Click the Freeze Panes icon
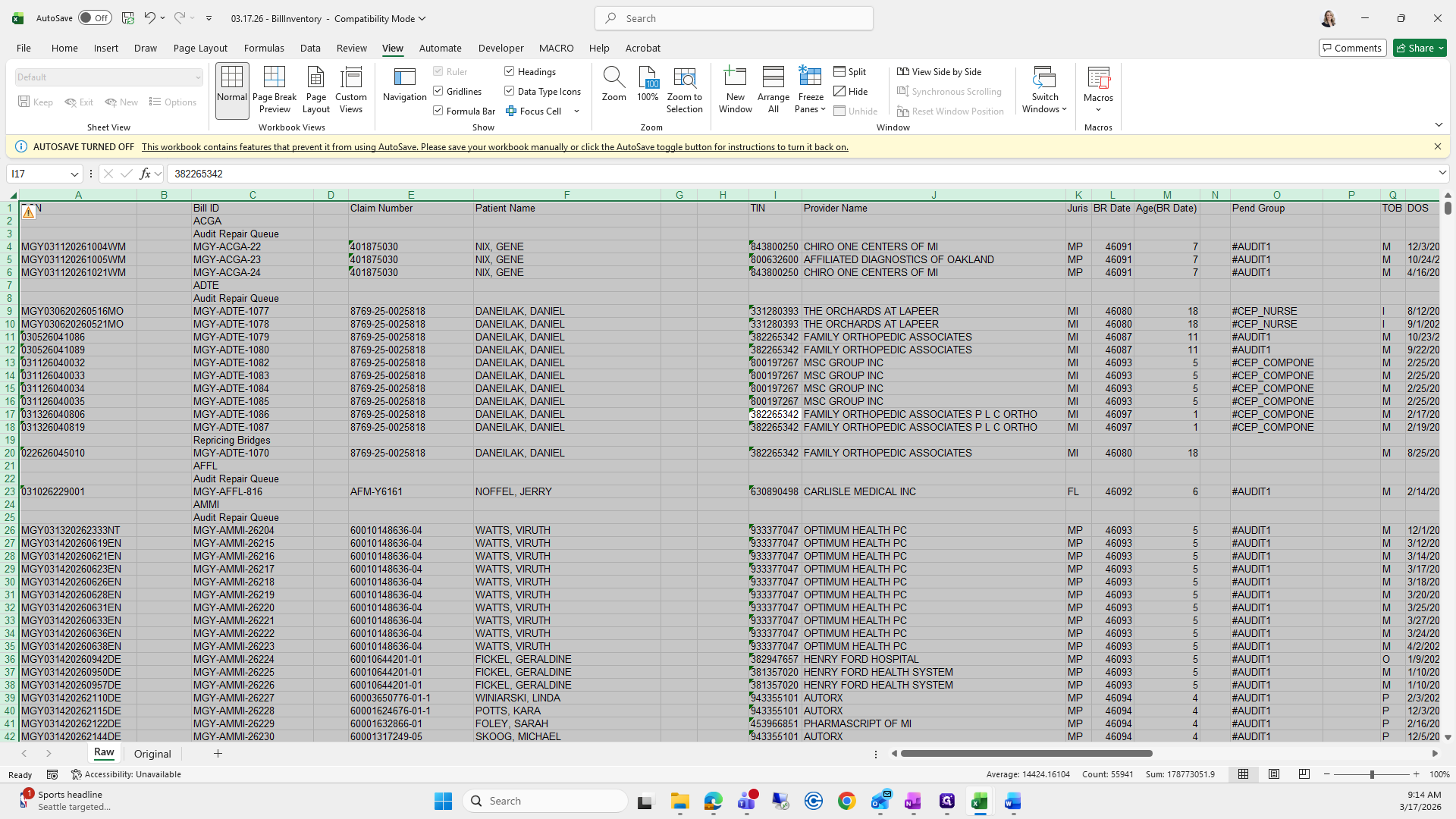The height and width of the screenshot is (819, 1456). pos(810,78)
